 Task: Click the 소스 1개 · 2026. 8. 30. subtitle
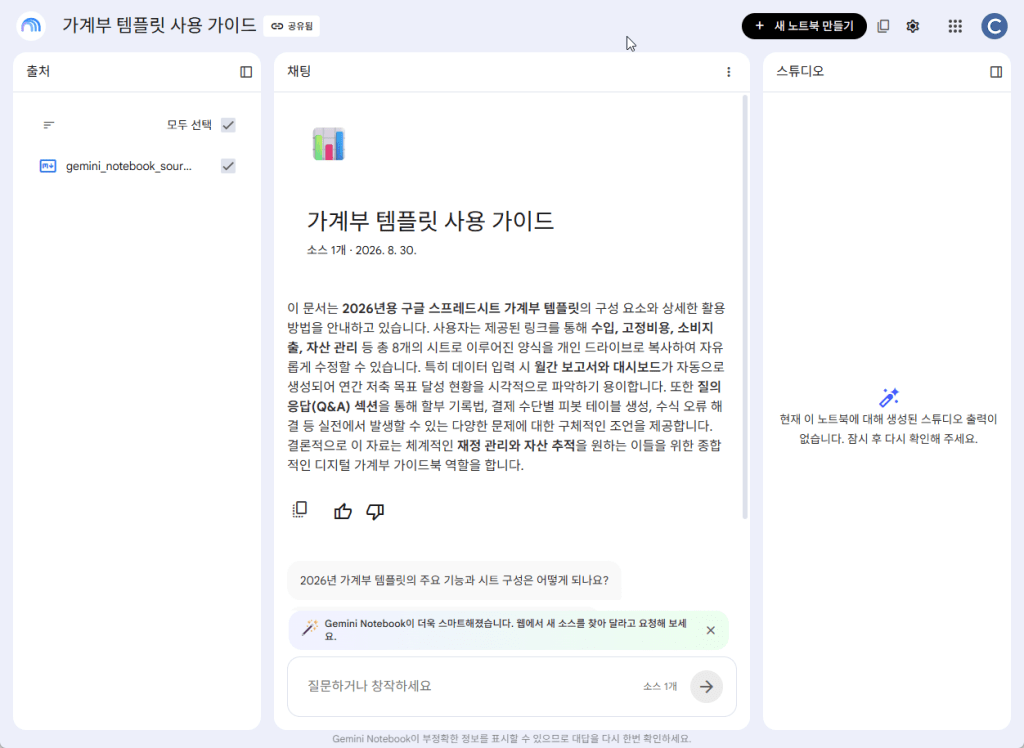(361, 250)
